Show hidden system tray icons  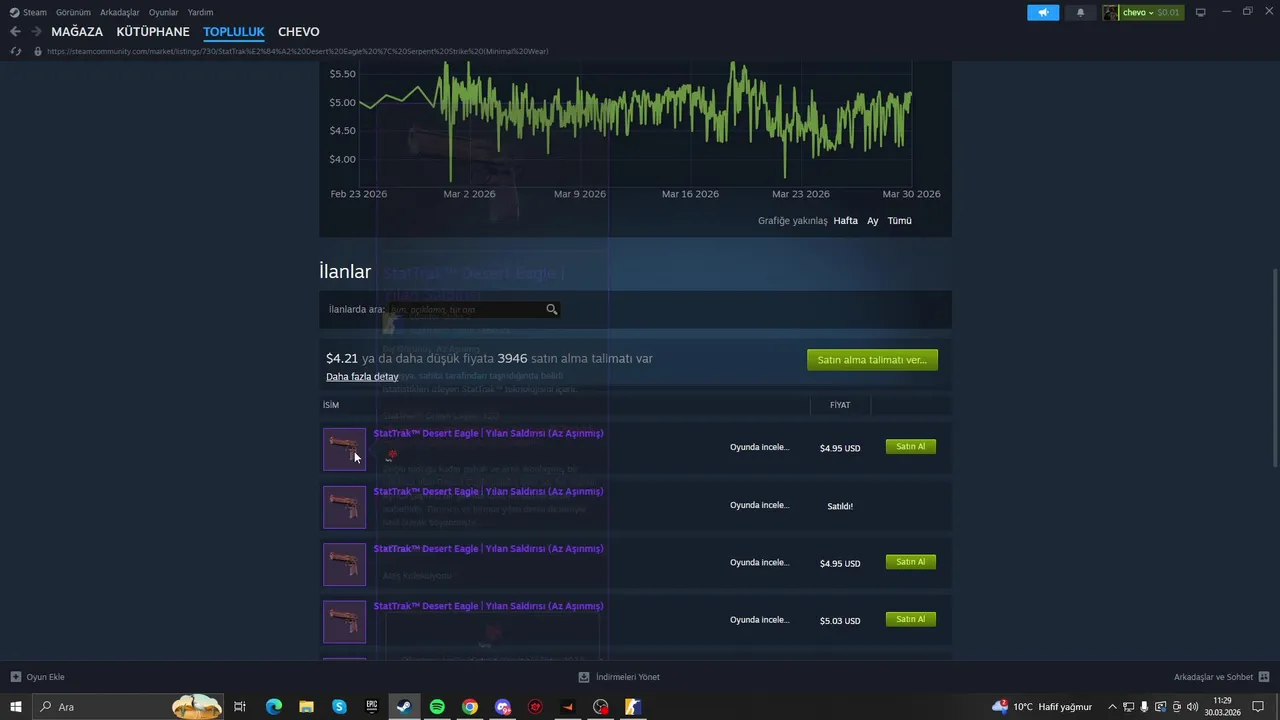click(1112, 707)
